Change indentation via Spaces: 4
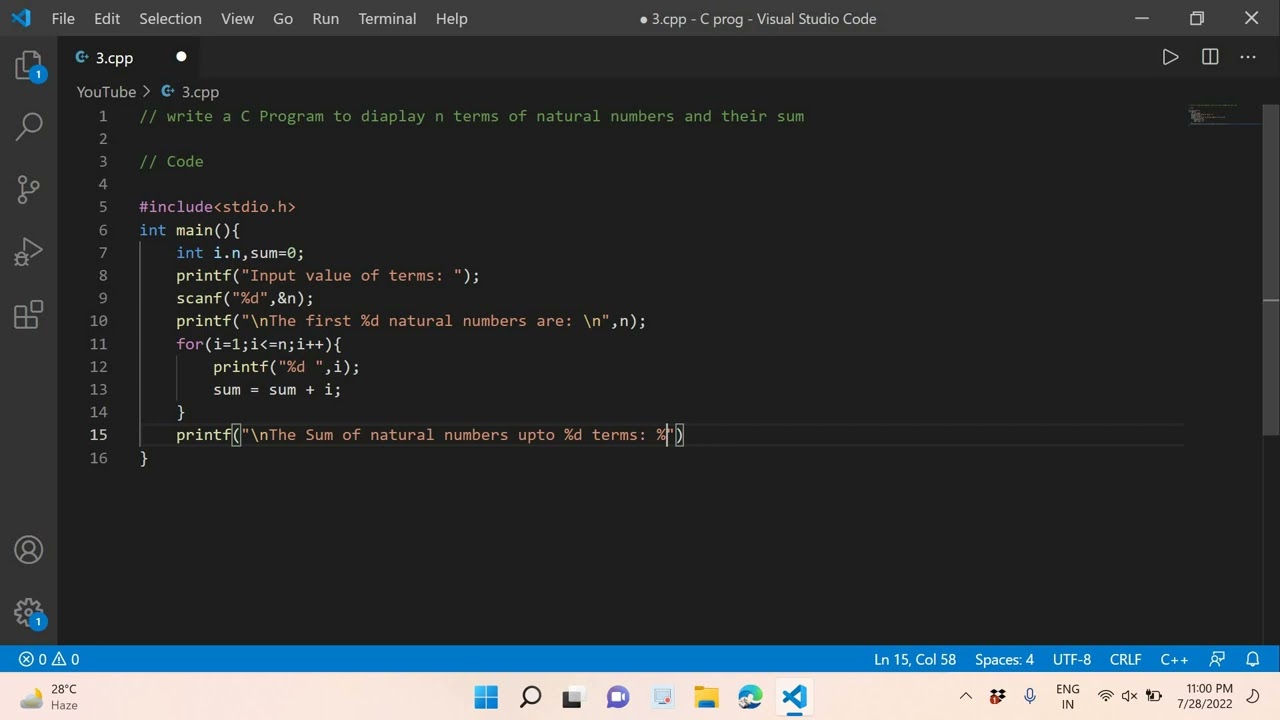Viewport: 1280px width, 720px height. tap(1004, 659)
